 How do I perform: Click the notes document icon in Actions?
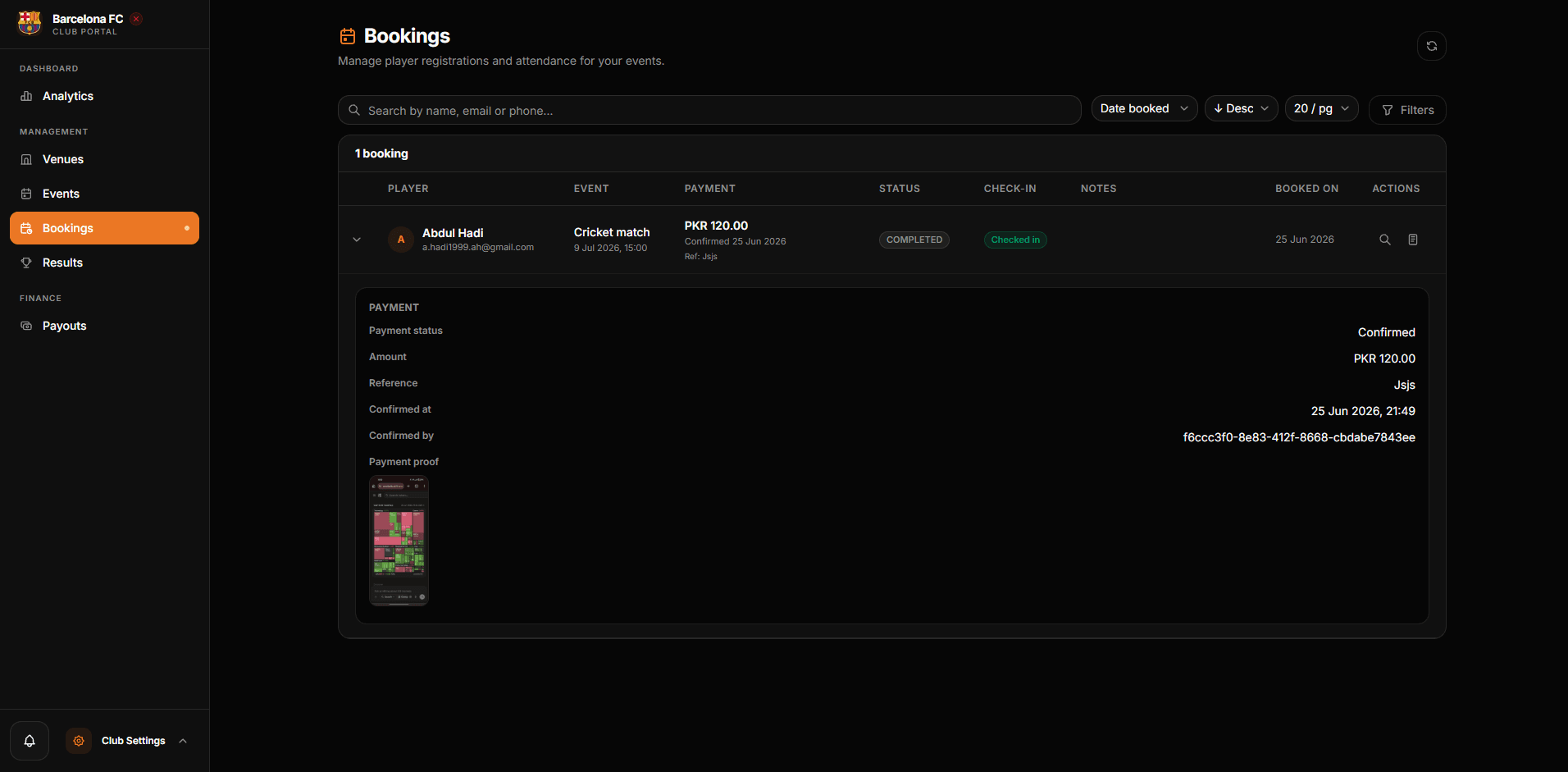coord(1413,240)
